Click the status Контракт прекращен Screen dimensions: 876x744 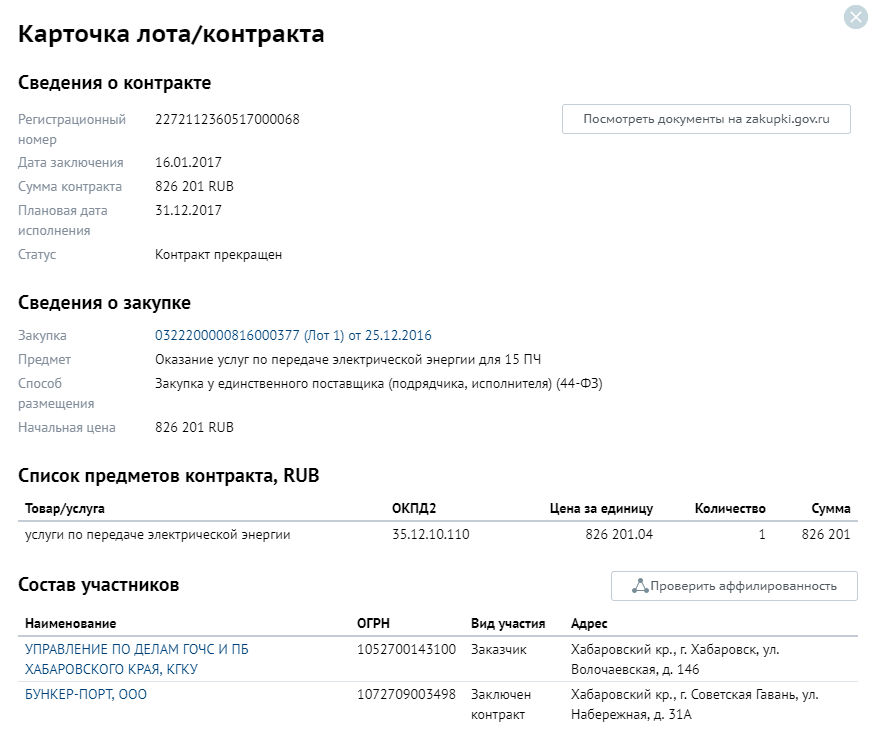218,254
